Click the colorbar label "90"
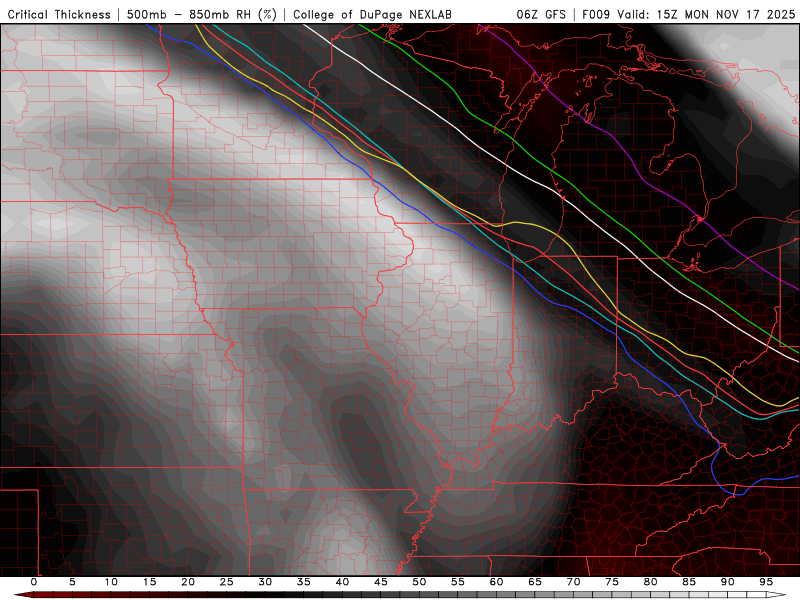 click(x=728, y=582)
